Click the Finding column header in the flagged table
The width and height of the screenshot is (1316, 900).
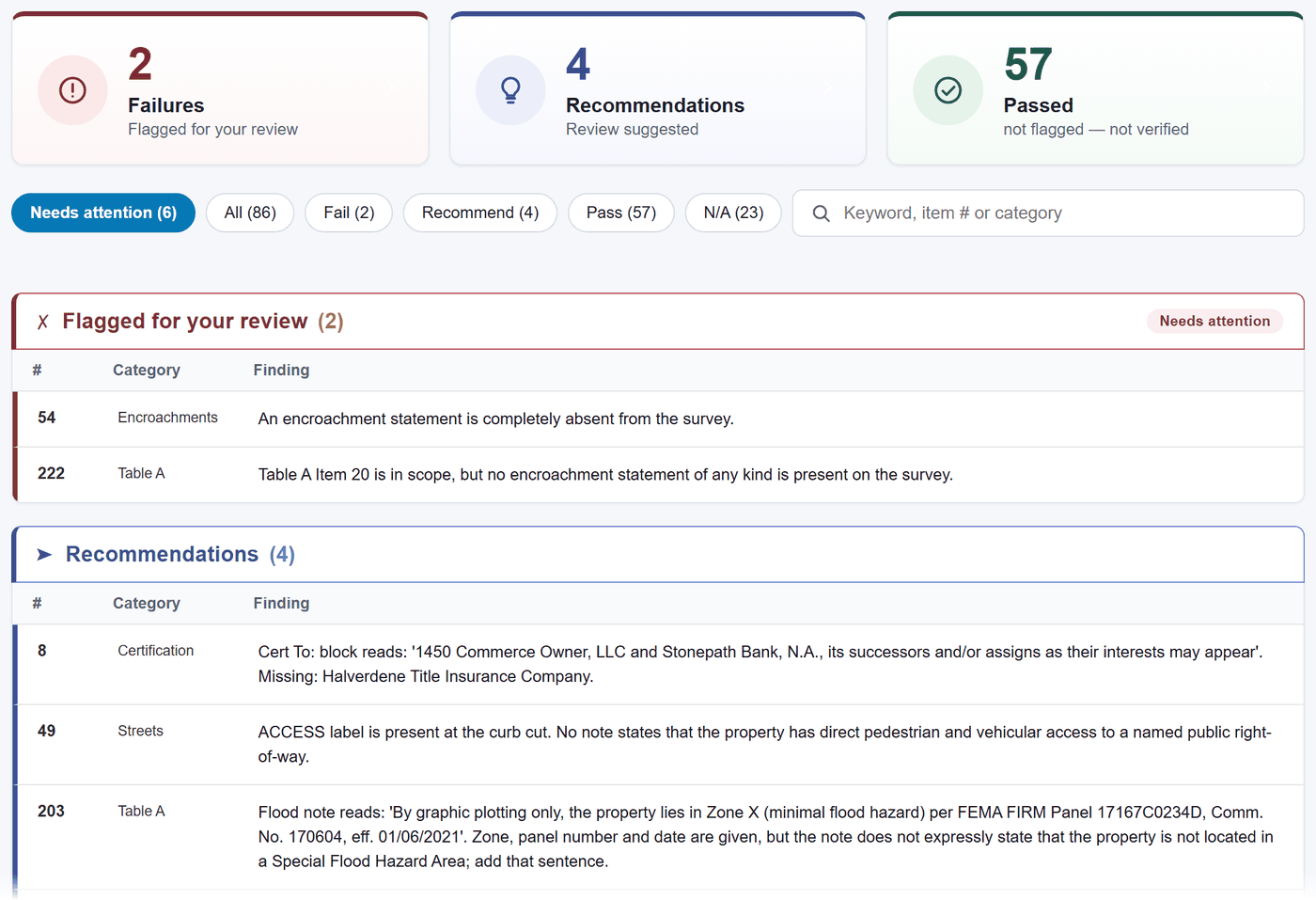click(281, 371)
